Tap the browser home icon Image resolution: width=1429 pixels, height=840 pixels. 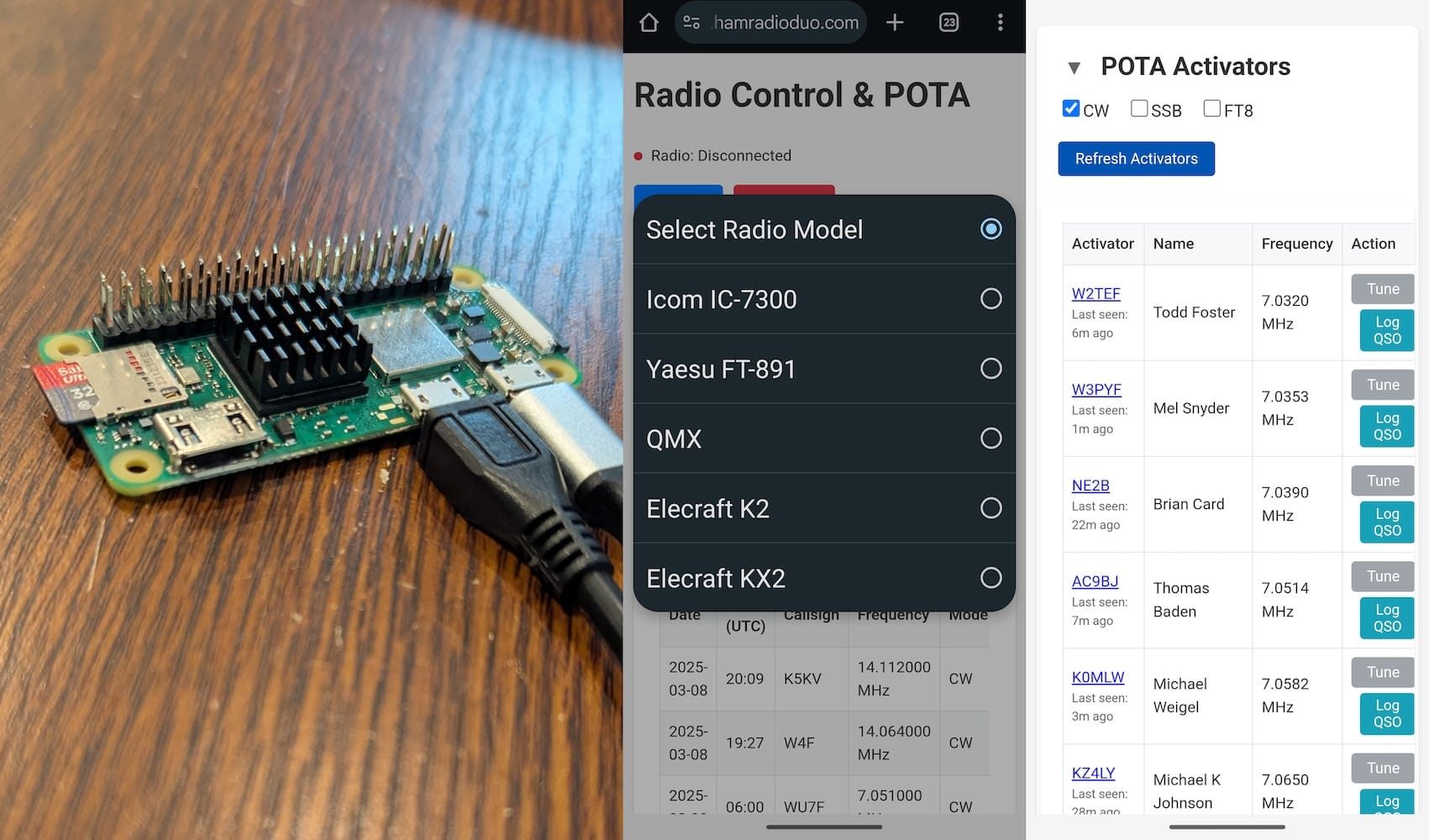tap(649, 23)
